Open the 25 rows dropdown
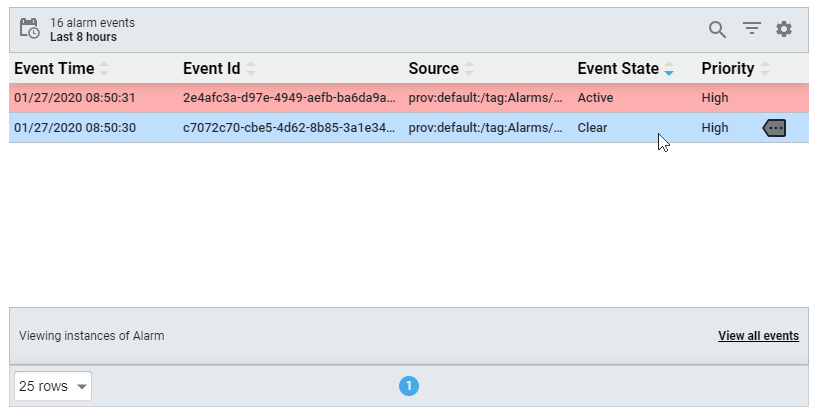Screen dimensions: 817x414 [x=53, y=386]
